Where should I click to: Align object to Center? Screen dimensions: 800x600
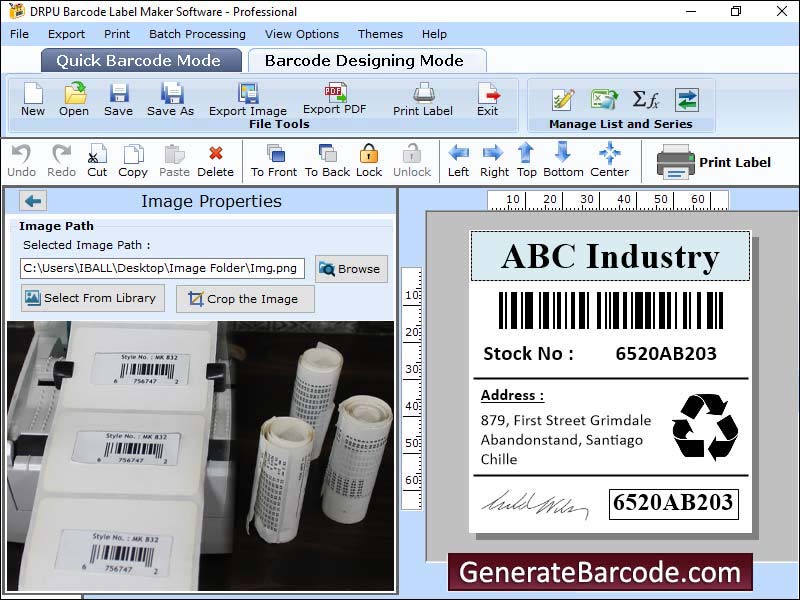tap(609, 160)
